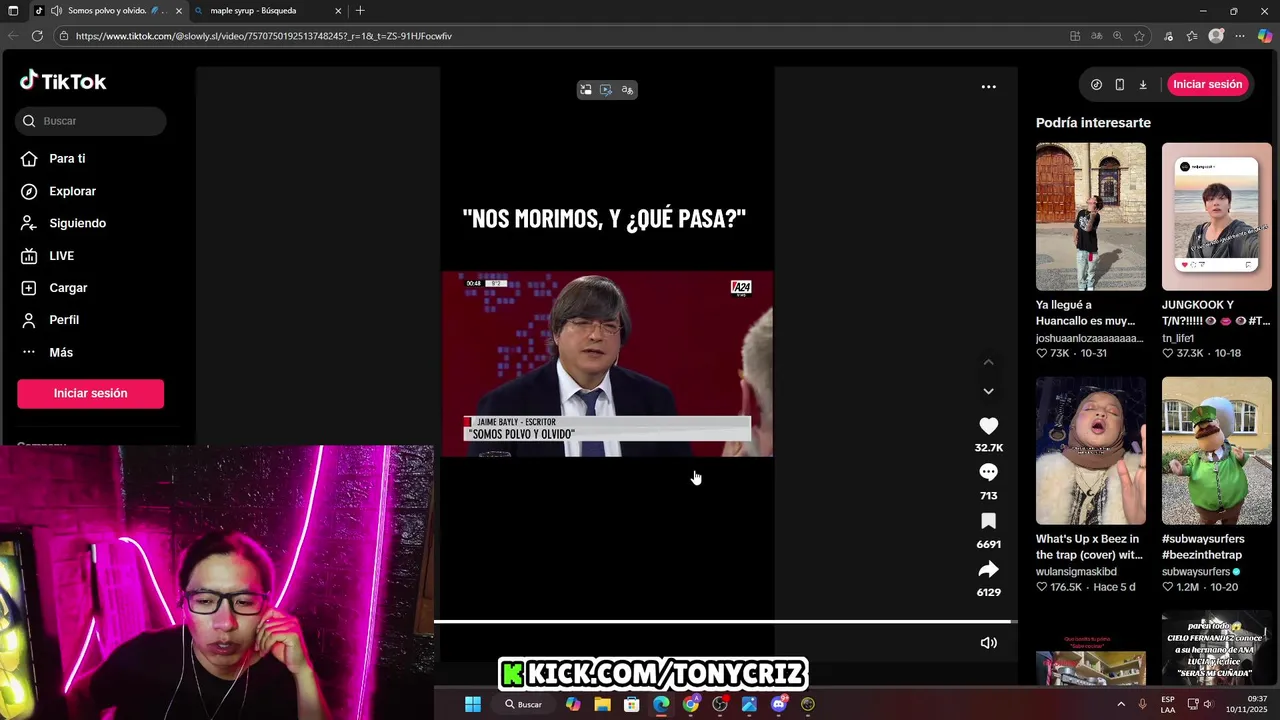This screenshot has width=1280, height=720.
Task: Open the Windows Start menu
Action: (472, 704)
